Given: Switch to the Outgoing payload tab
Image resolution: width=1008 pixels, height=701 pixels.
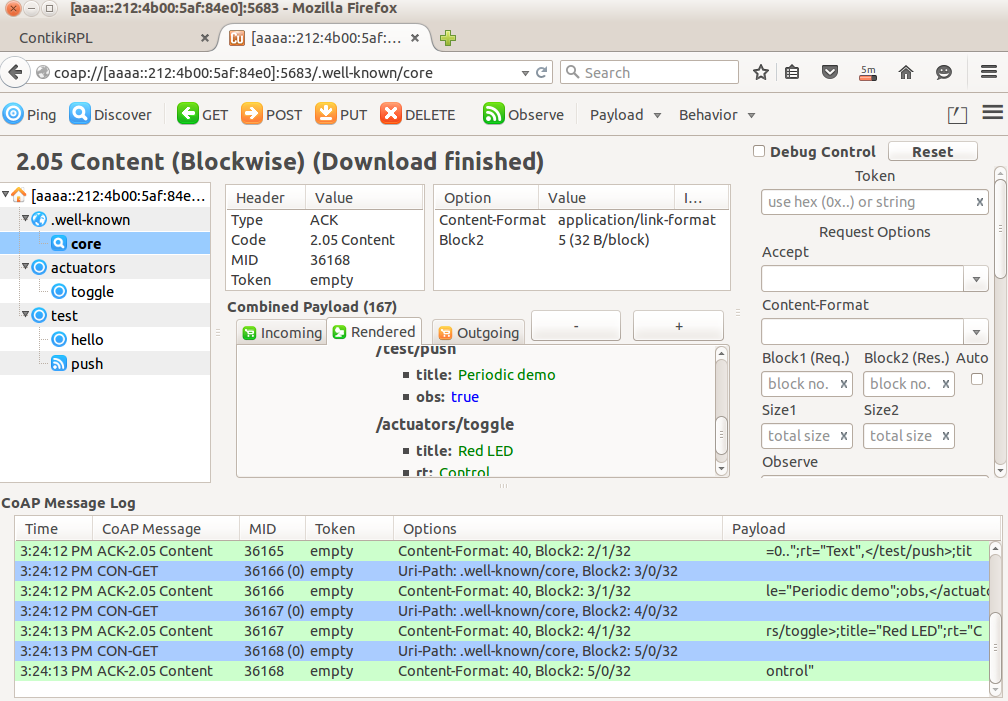Looking at the screenshot, I should (x=478, y=333).
